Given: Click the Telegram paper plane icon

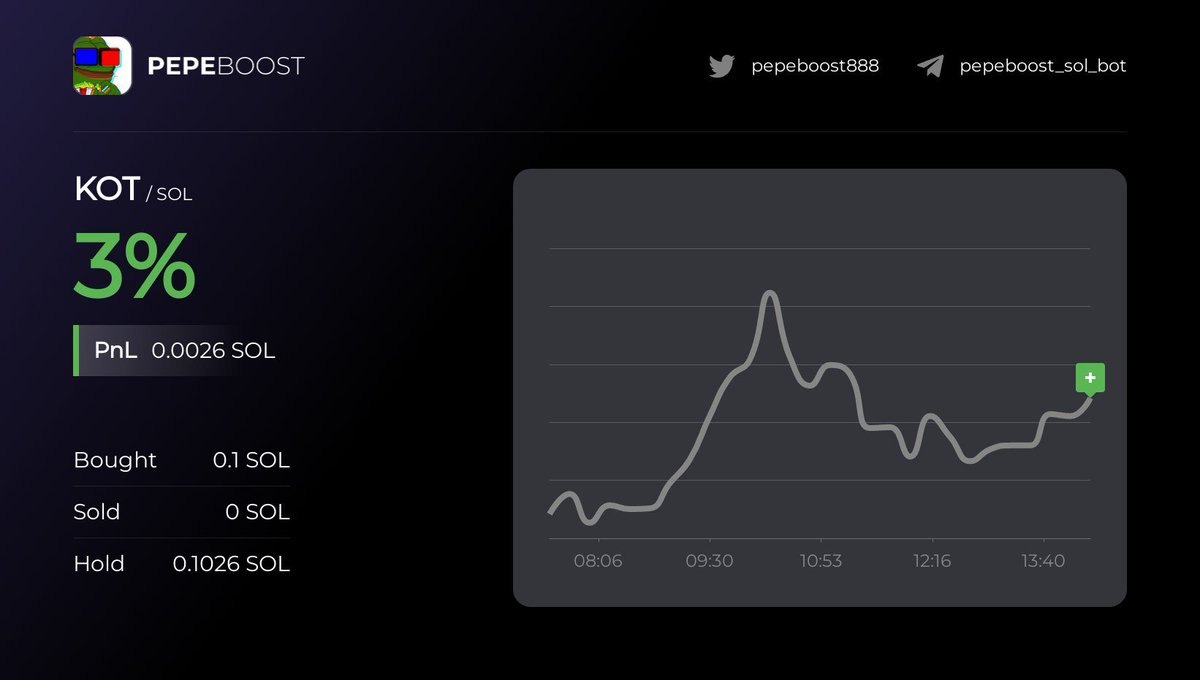Looking at the screenshot, I should (x=930, y=66).
